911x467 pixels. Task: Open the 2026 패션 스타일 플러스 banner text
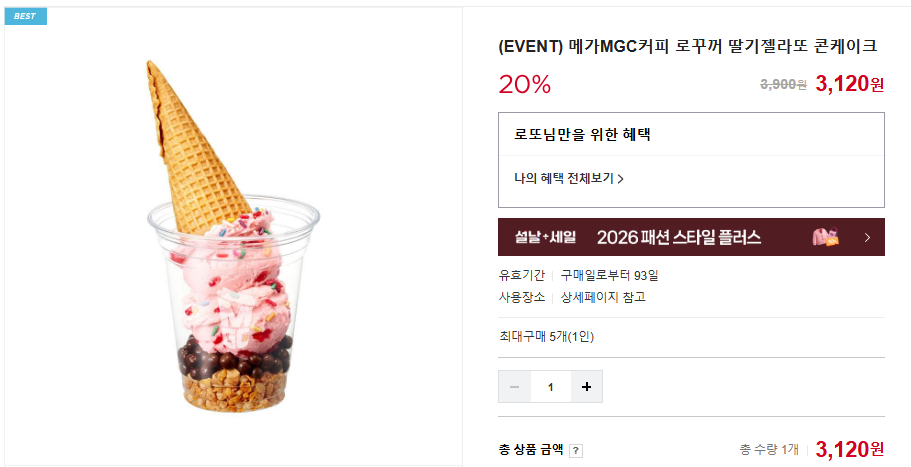pyautogui.click(x=679, y=238)
